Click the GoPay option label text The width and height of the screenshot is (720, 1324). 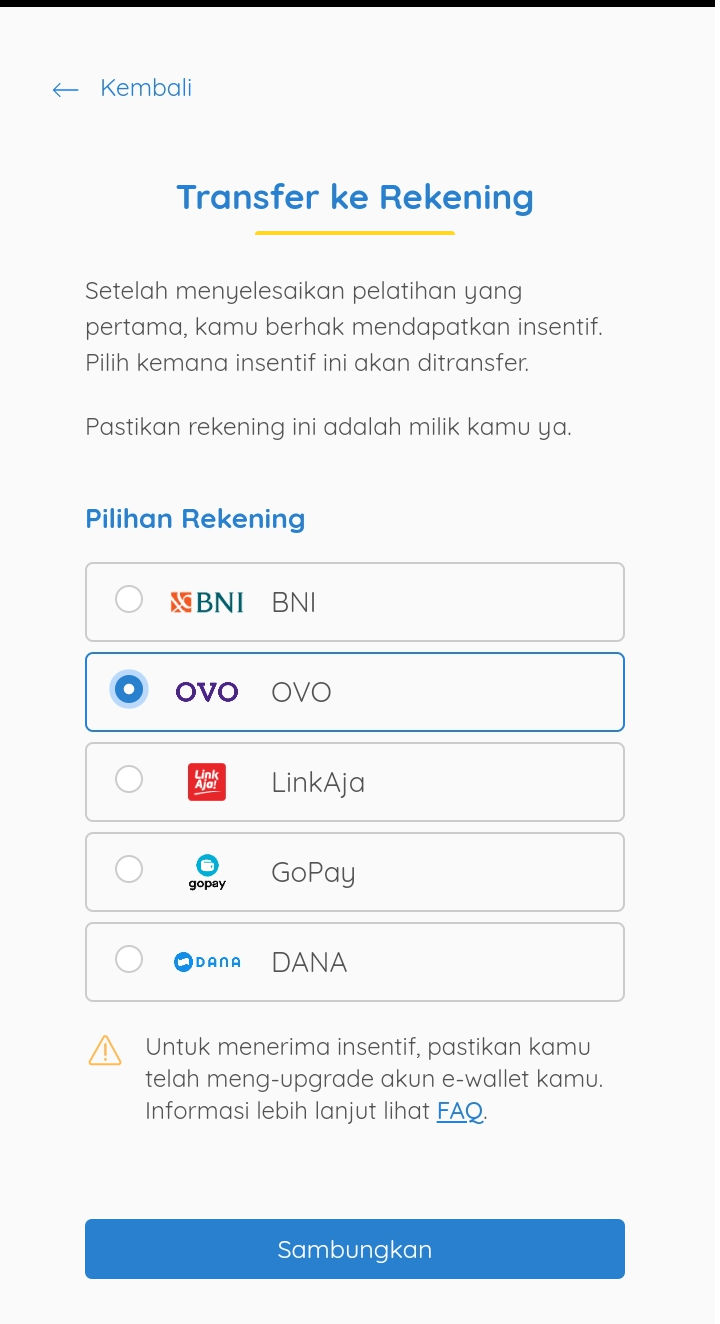314,873
